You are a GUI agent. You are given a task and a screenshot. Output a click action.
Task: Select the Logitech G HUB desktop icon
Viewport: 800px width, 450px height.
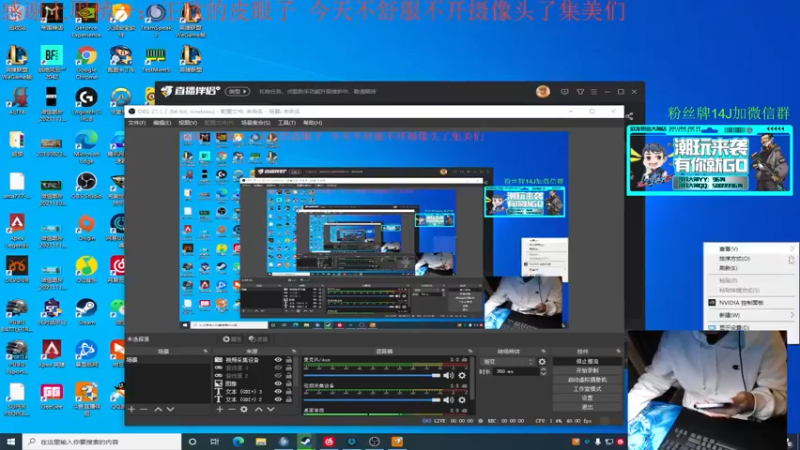86,104
